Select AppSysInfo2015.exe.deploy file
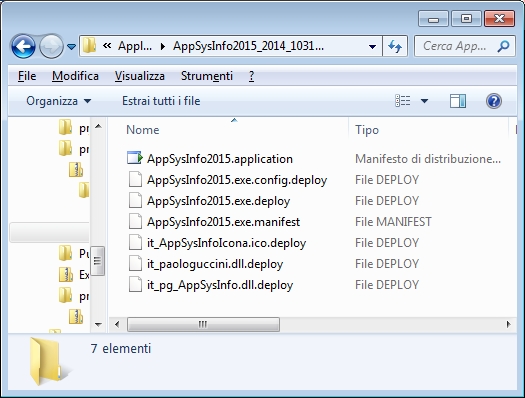Screen dimensions: 525x398 [218, 201]
